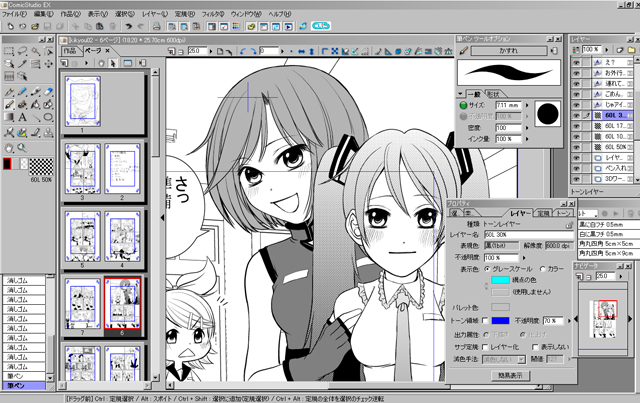Screen dimensions: 640x403
Task: Flip the canvas view vertically
Action: click(x=312, y=51)
